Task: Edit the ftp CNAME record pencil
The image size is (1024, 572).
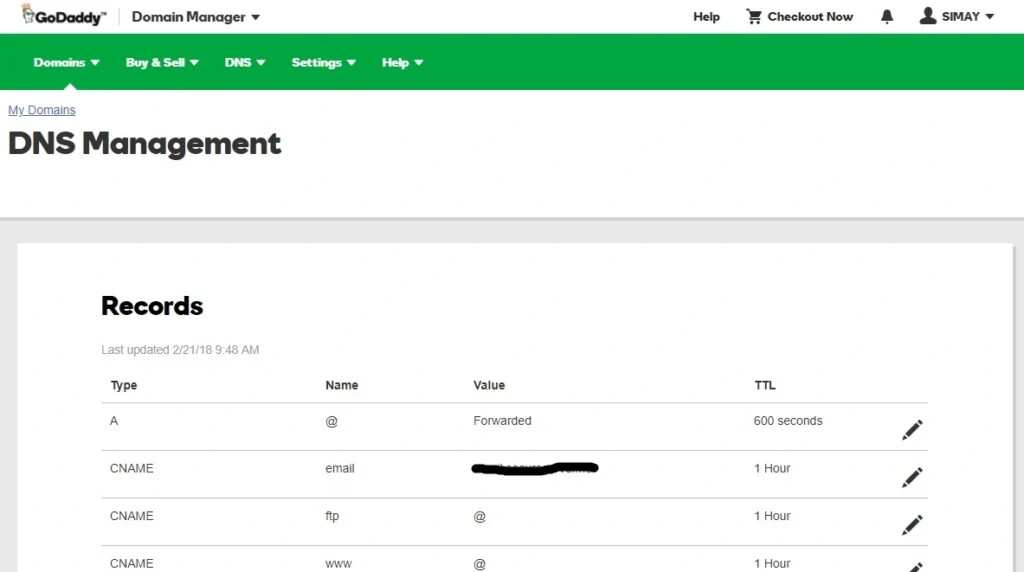Action: click(x=912, y=525)
